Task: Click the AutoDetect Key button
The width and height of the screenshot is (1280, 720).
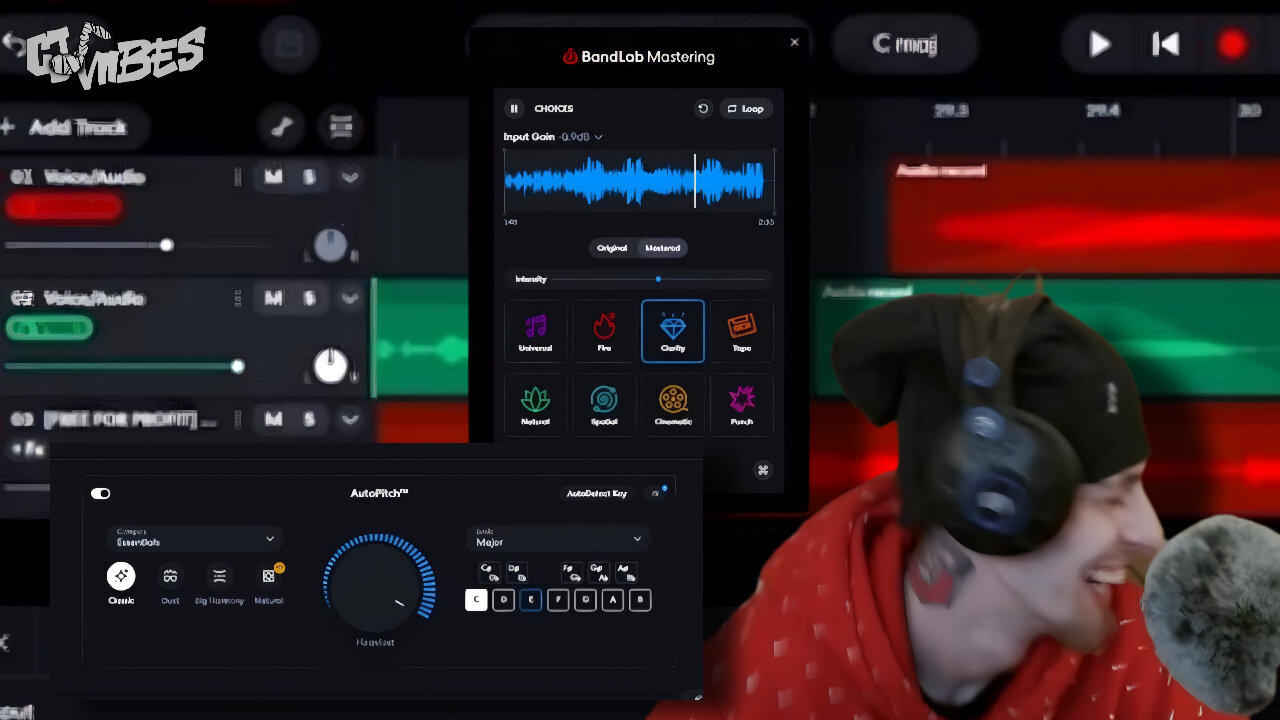Action: [597, 494]
